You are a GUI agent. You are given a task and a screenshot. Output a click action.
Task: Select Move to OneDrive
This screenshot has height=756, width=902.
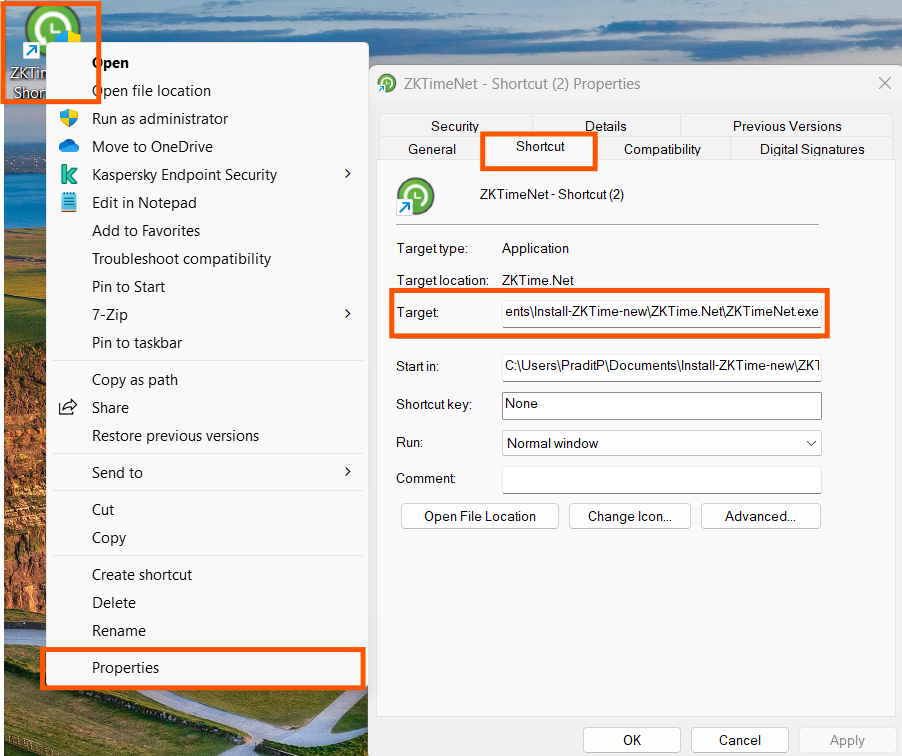click(207, 147)
